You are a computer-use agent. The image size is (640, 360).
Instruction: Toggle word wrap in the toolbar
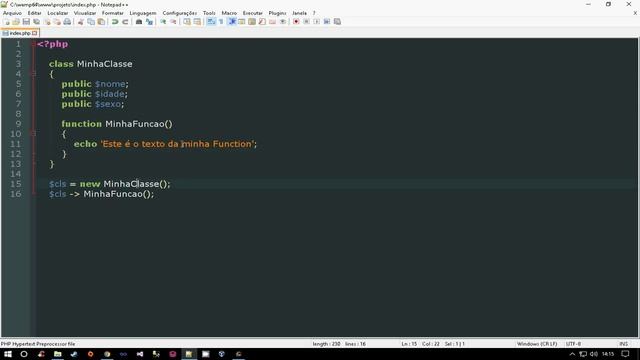point(211,22)
